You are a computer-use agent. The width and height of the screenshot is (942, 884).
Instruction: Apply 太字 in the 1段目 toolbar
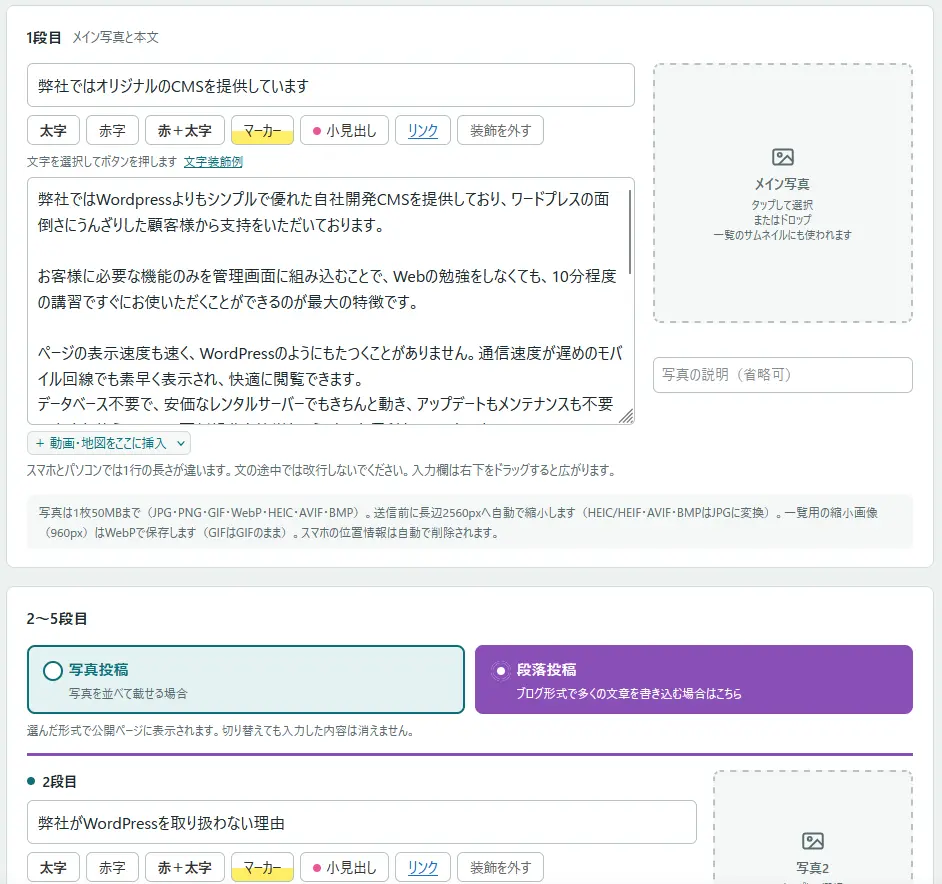pyautogui.click(x=53, y=130)
